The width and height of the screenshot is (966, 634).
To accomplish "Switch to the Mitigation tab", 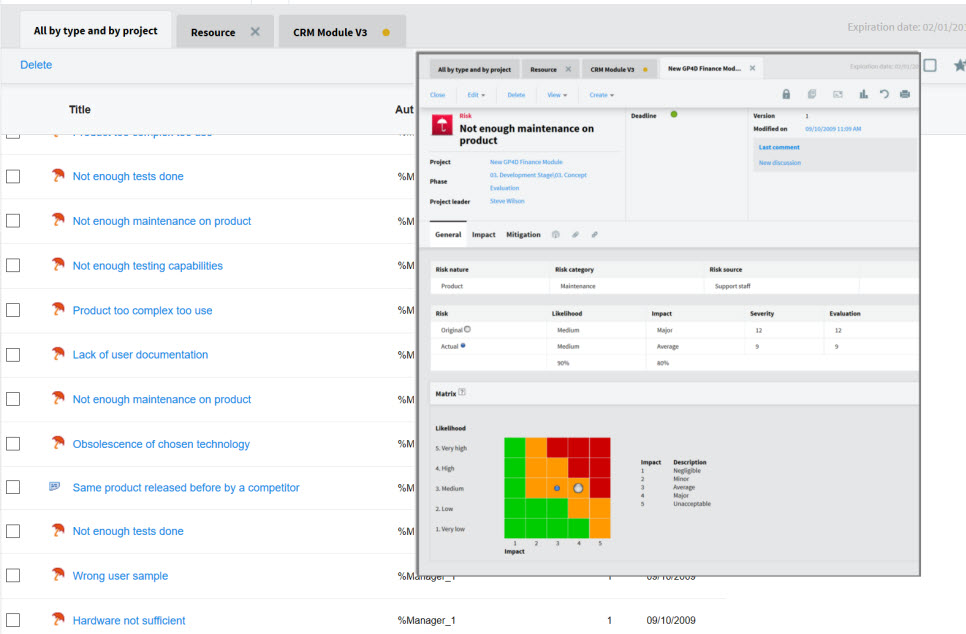I will 523,235.
